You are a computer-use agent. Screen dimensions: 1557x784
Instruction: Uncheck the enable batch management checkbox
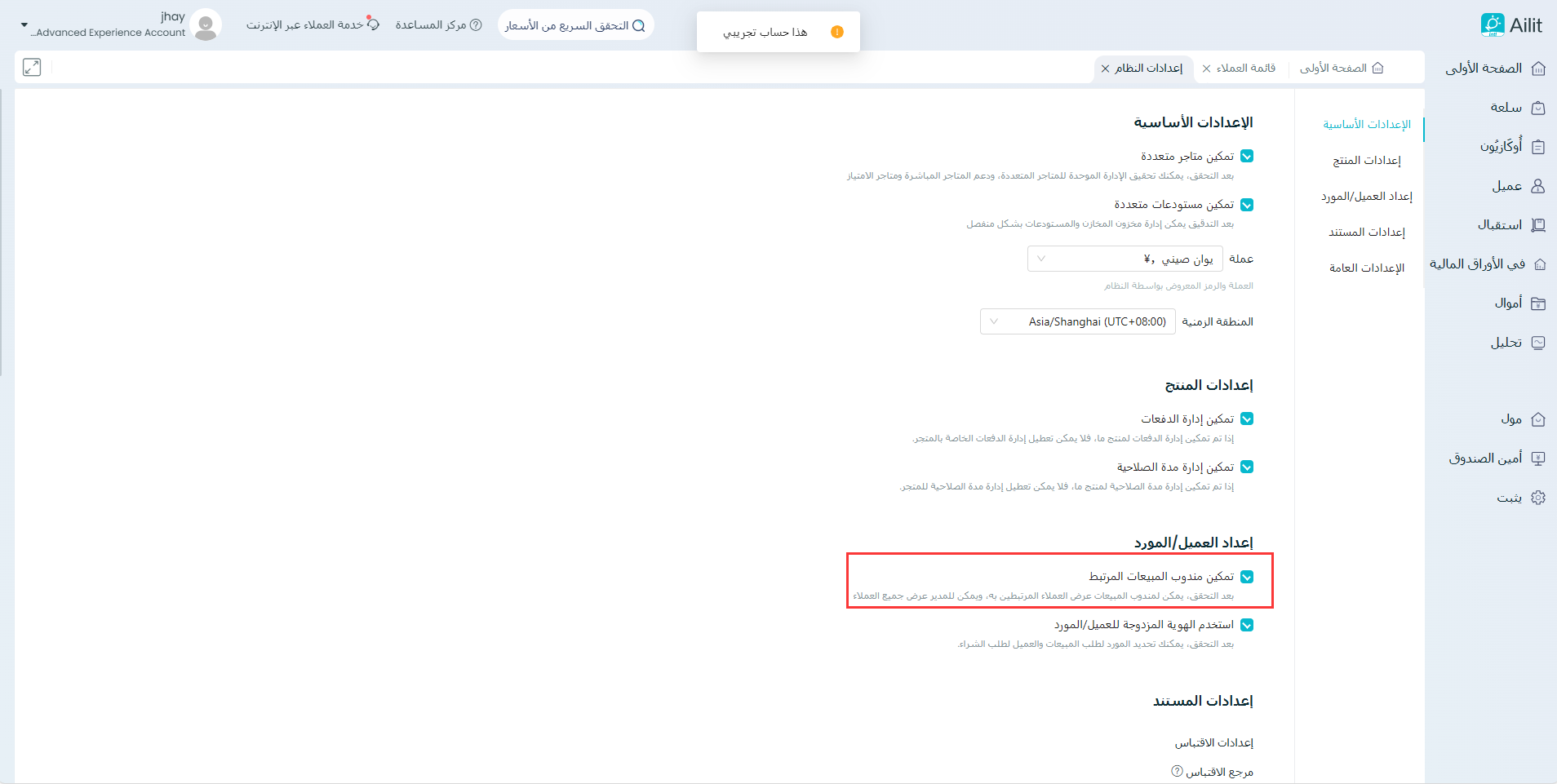(x=1247, y=419)
